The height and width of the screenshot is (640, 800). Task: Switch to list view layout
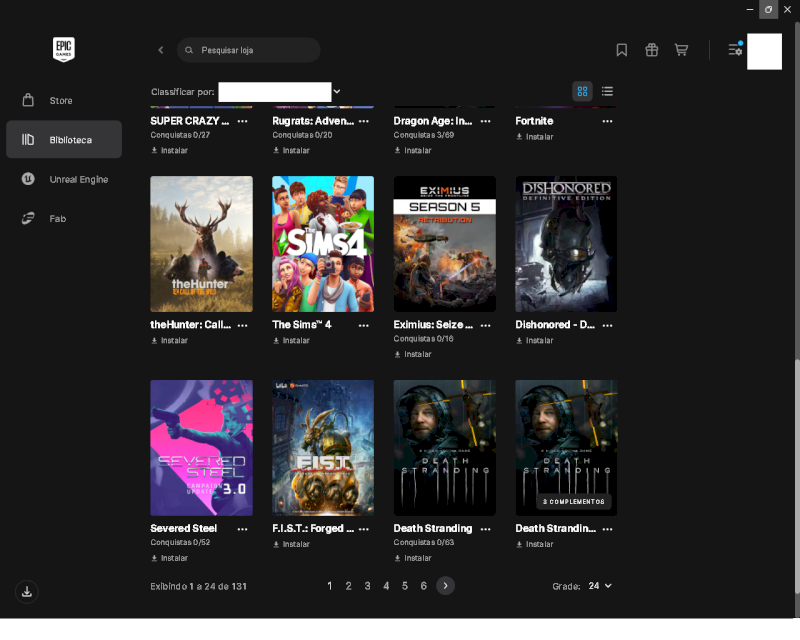pyautogui.click(x=607, y=91)
